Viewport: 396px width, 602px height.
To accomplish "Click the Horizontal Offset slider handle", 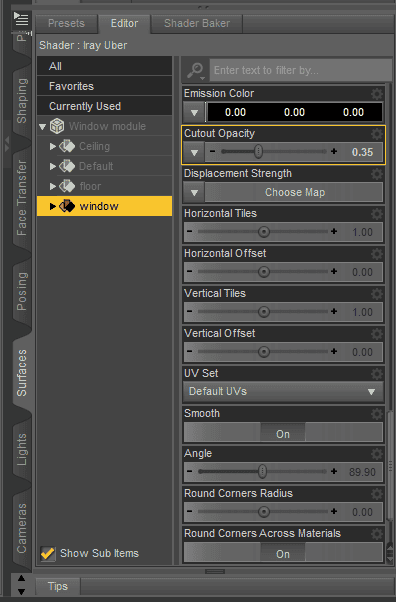I will [264, 272].
